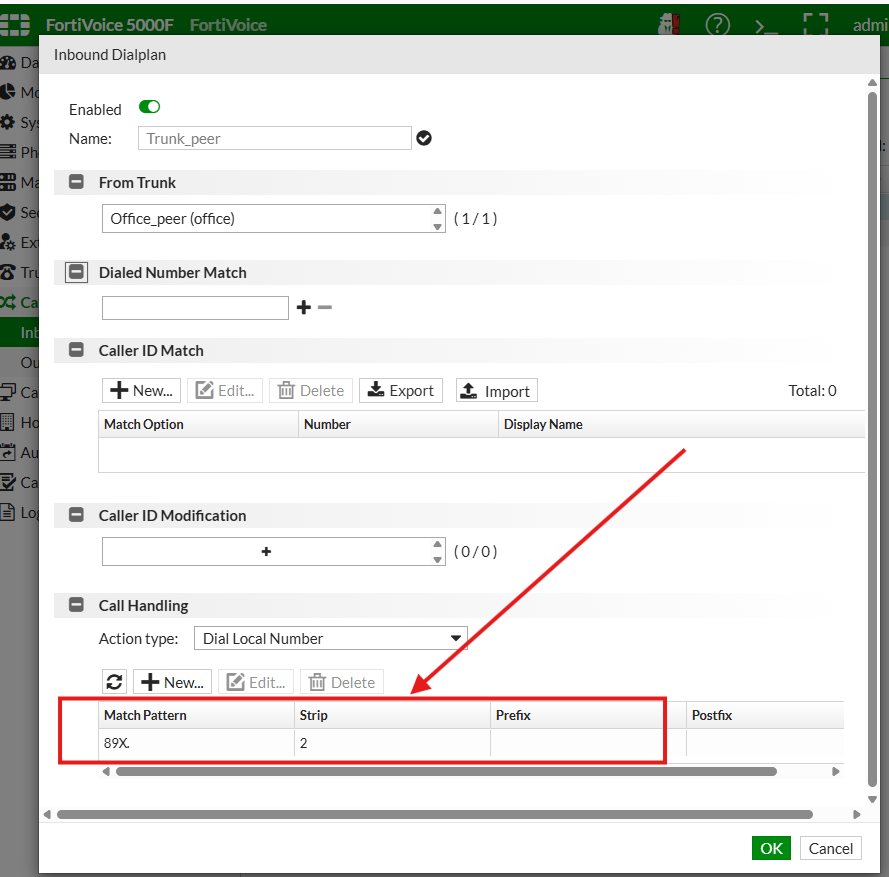Viewport: 889px width, 877px height.
Task: Click Edit in Caller ID Match toolbar
Action: (x=225, y=391)
